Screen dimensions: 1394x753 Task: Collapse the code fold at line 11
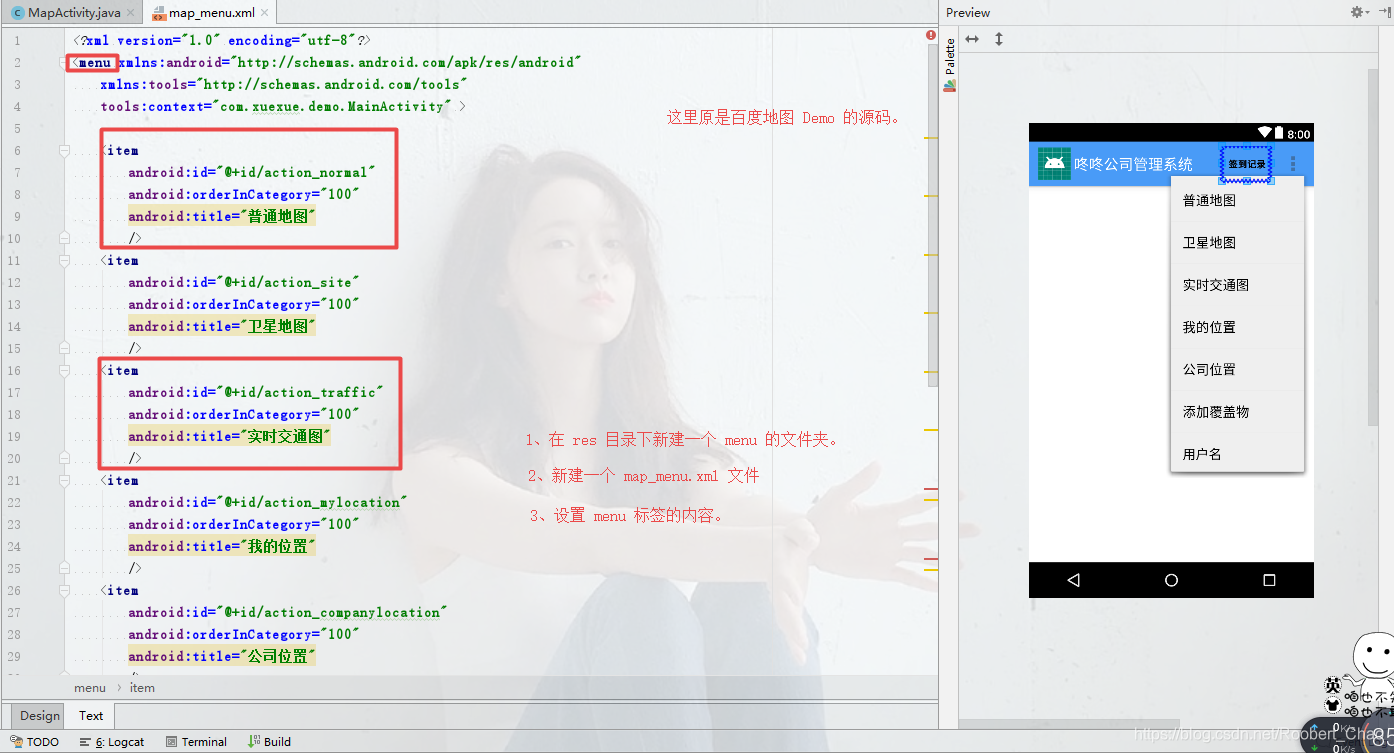[62, 260]
